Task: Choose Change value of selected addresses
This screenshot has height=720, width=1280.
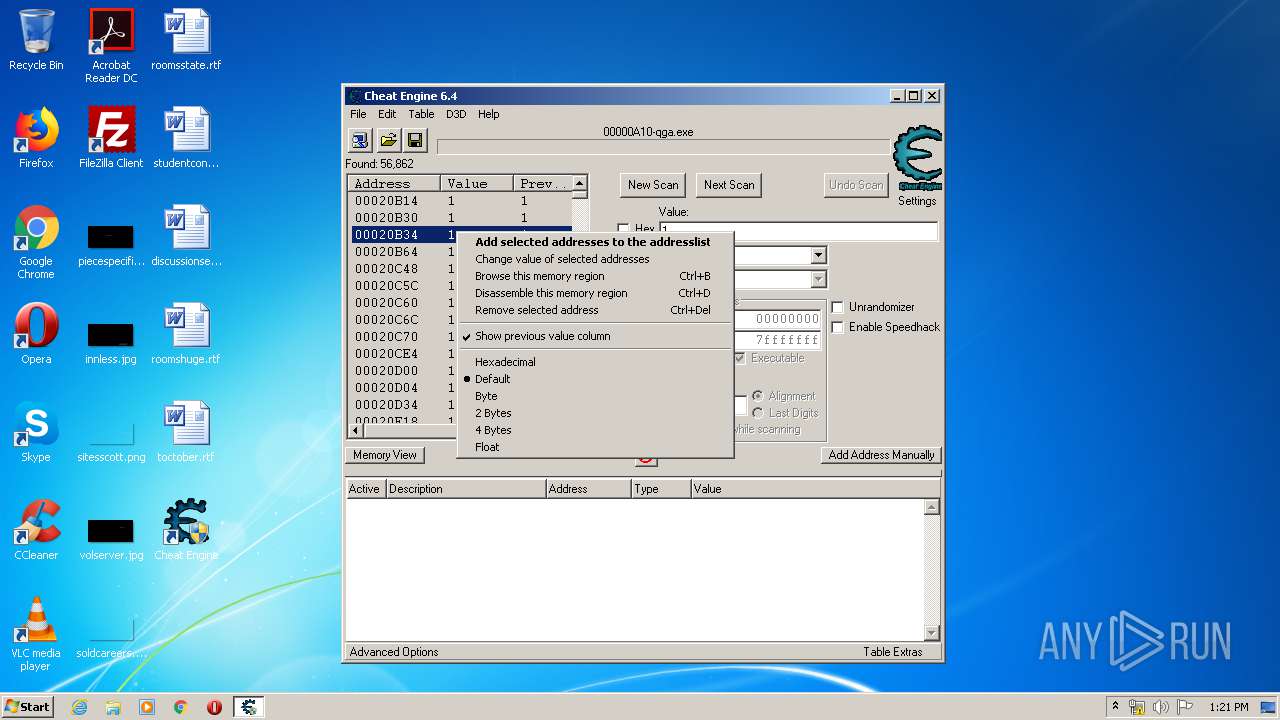Action: (x=595, y=259)
